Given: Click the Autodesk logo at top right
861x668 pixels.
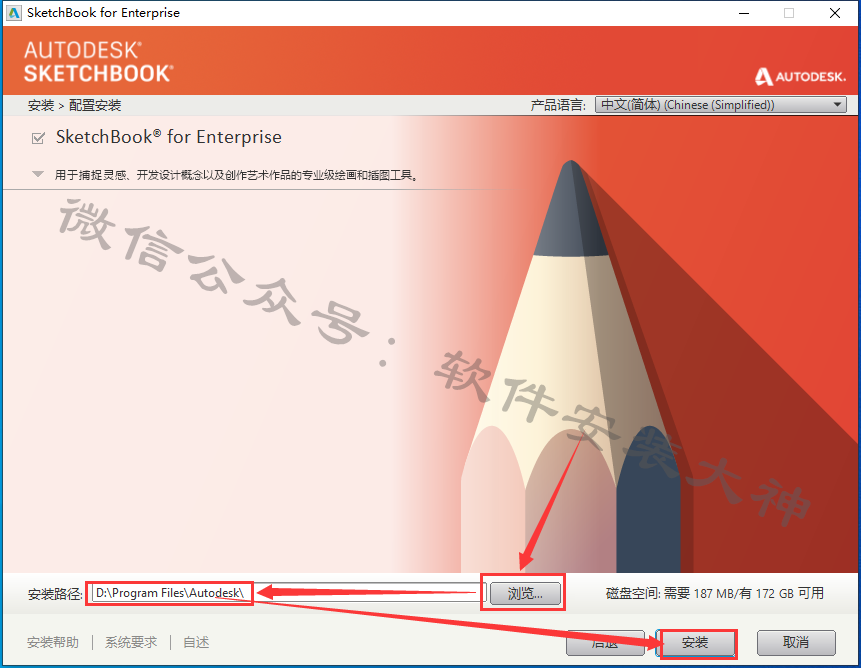Looking at the screenshot, I should click(x=800, y=77).
